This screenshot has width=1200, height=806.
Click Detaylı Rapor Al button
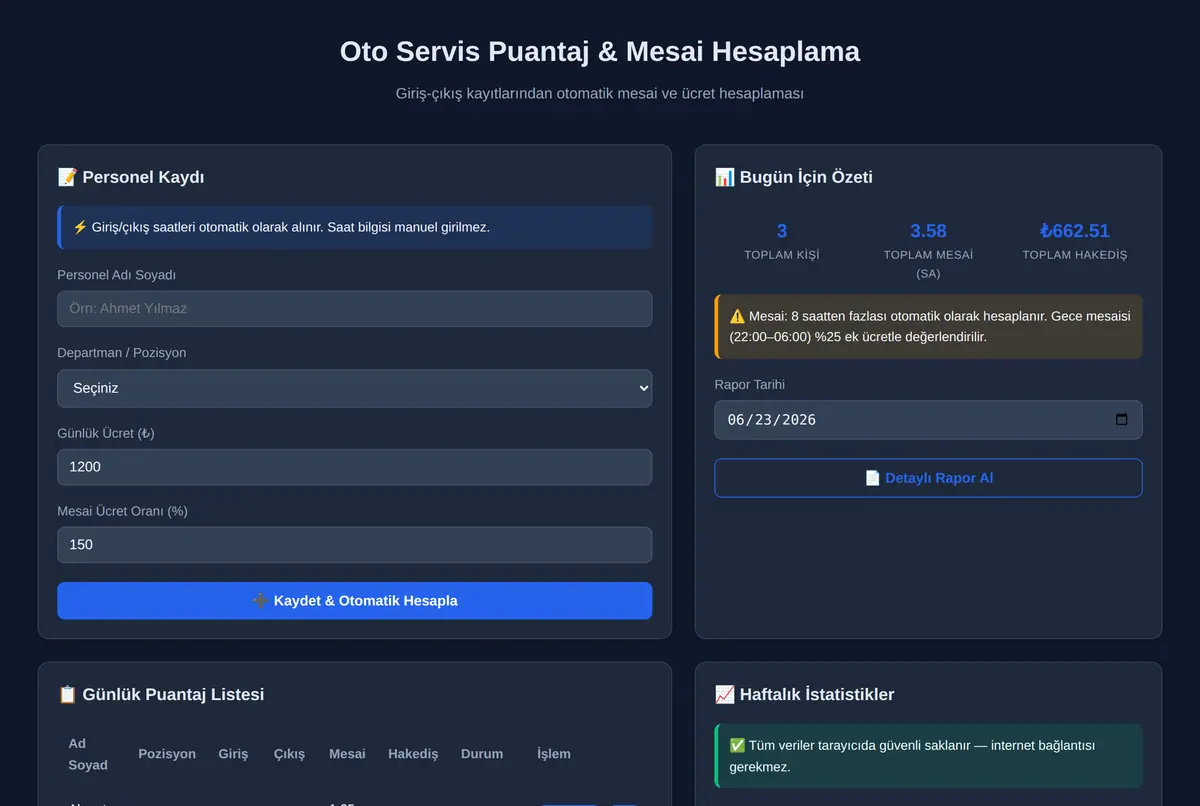928,478
